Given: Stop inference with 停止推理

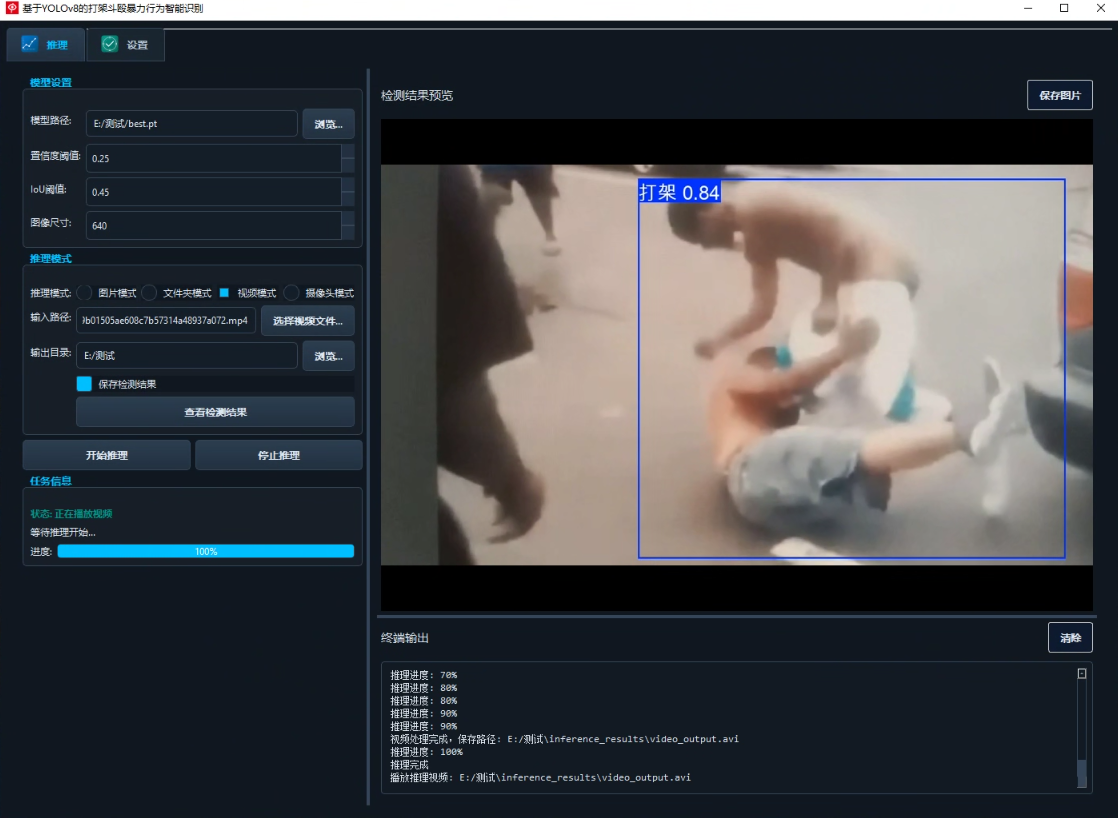Looking at the screenshot, I should [x=279, y=455].
